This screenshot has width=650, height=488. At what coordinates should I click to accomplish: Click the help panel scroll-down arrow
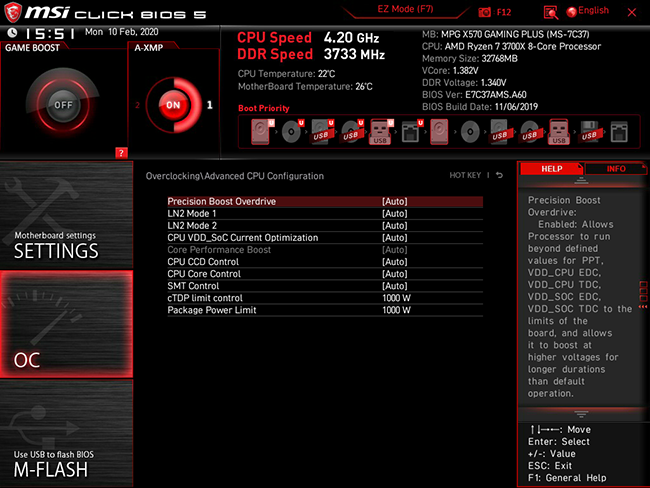point(581,414)
